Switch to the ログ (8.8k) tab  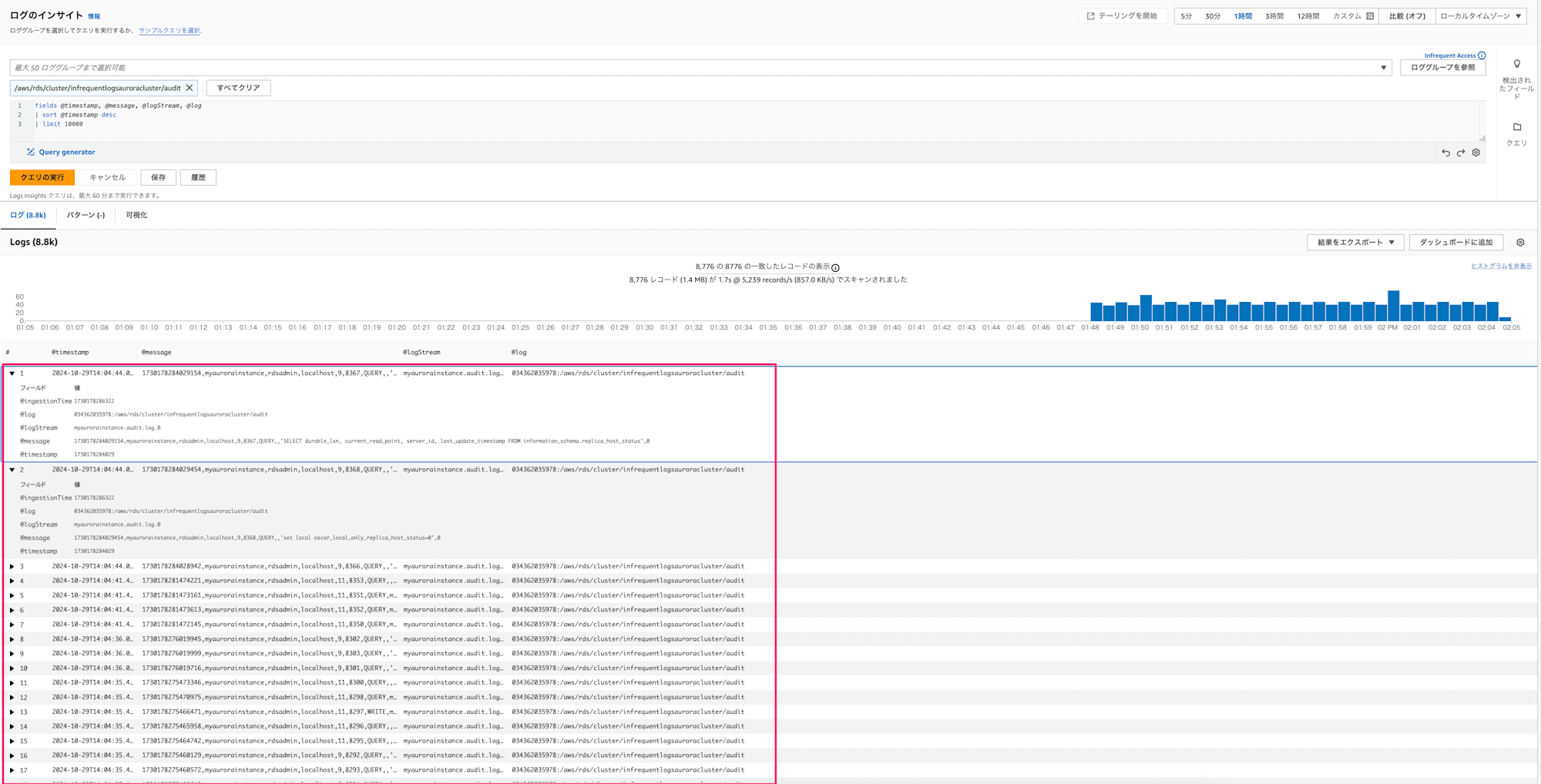pos(28,216)
